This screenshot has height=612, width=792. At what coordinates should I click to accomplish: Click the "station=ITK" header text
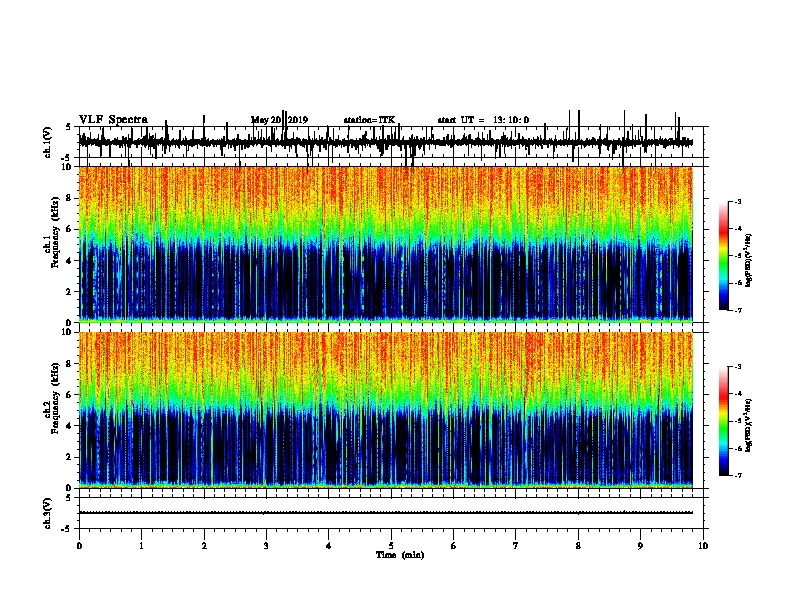(x=369, y=120)
